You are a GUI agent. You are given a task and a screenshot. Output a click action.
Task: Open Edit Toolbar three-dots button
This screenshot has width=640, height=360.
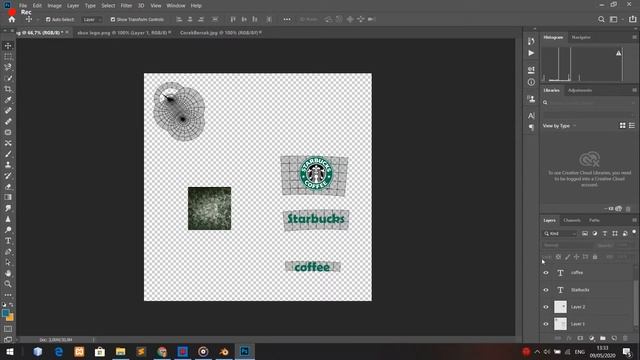click(x=8, y=295)
